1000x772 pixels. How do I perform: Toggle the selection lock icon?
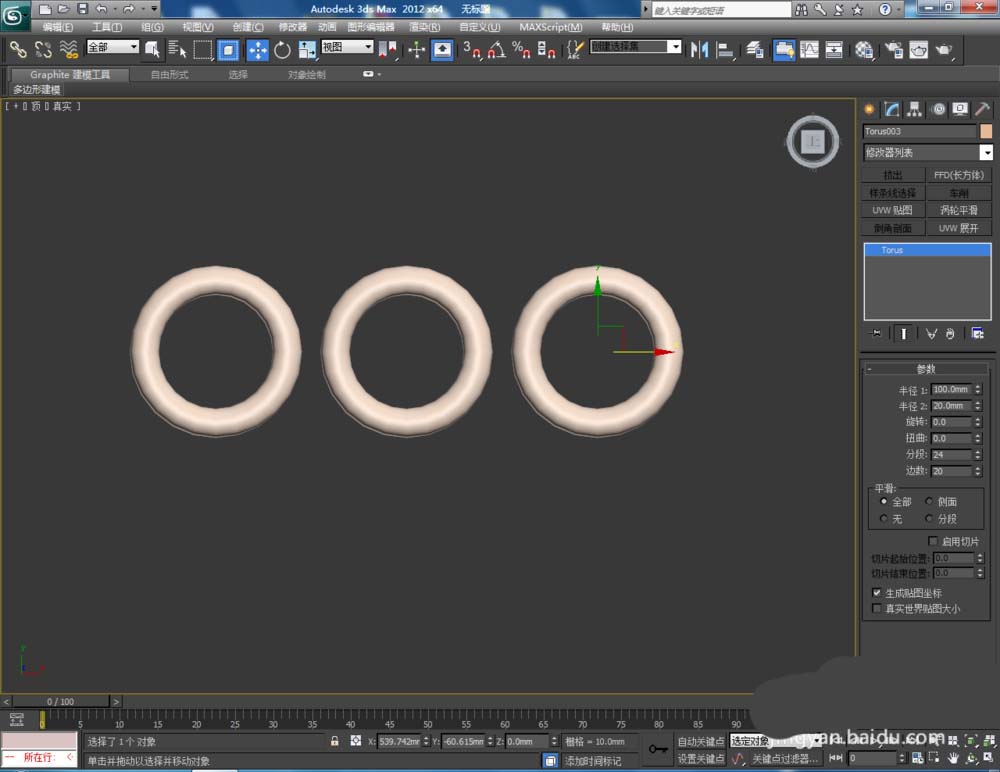coord(335,741)
